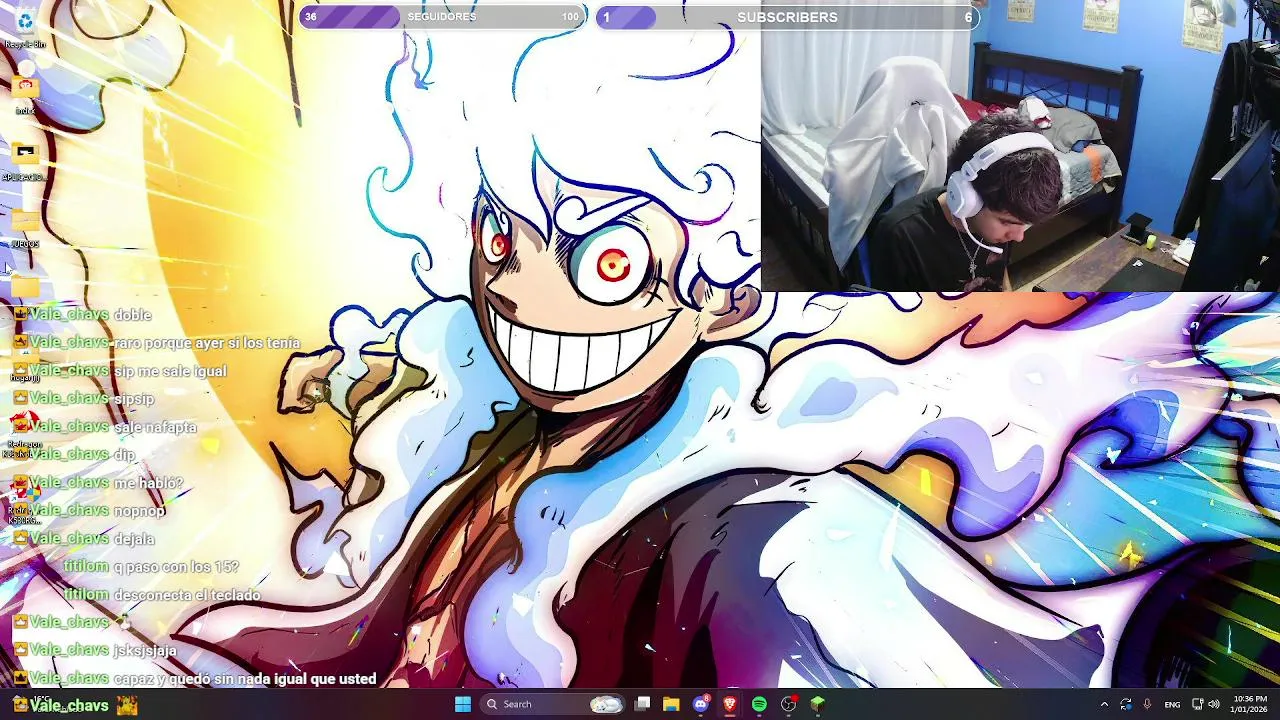Open the Windows Start menu
This screenshot has height=720, width=1280.
(x=463, y=704)
